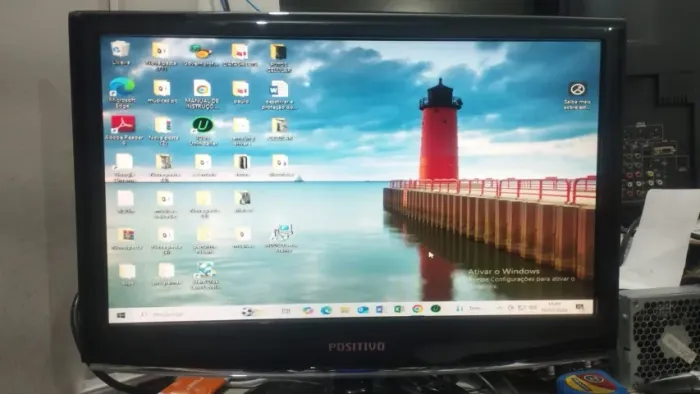
Task: Open the MANUAL DE INSTRUÇÕ... Chrome document
Action: (202, 94)
